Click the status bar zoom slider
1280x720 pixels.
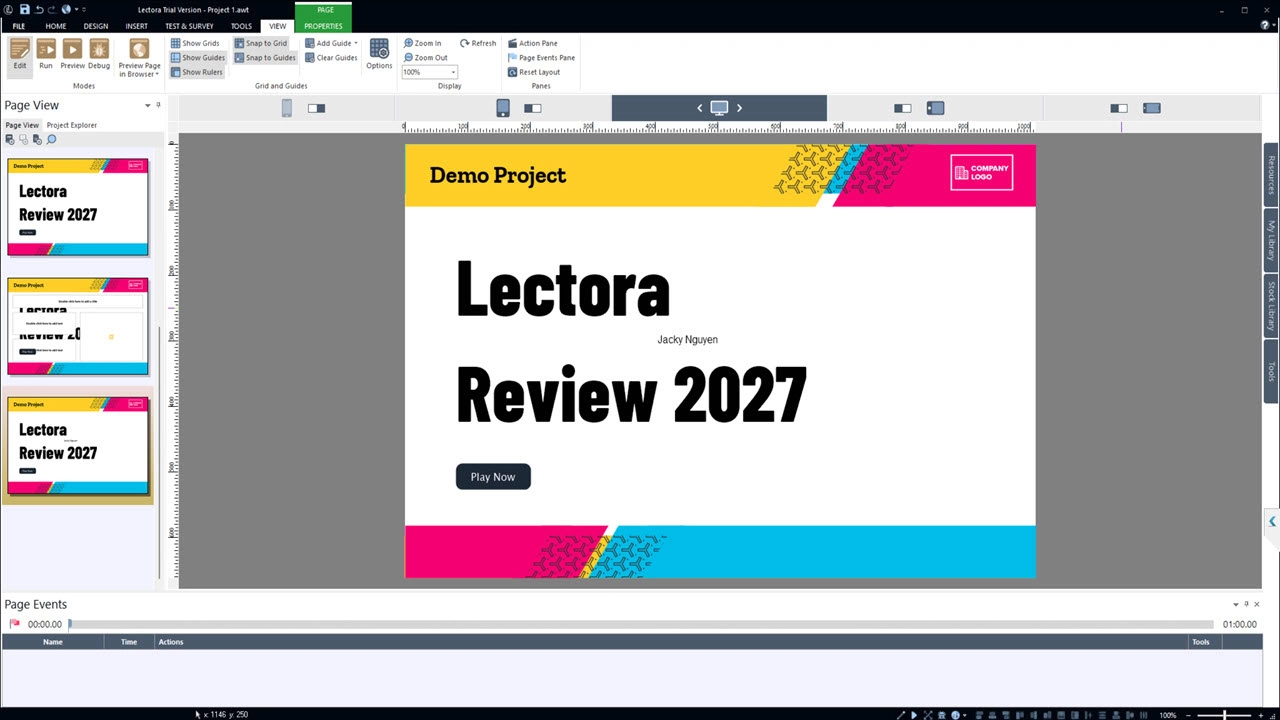coord(1226,715)
